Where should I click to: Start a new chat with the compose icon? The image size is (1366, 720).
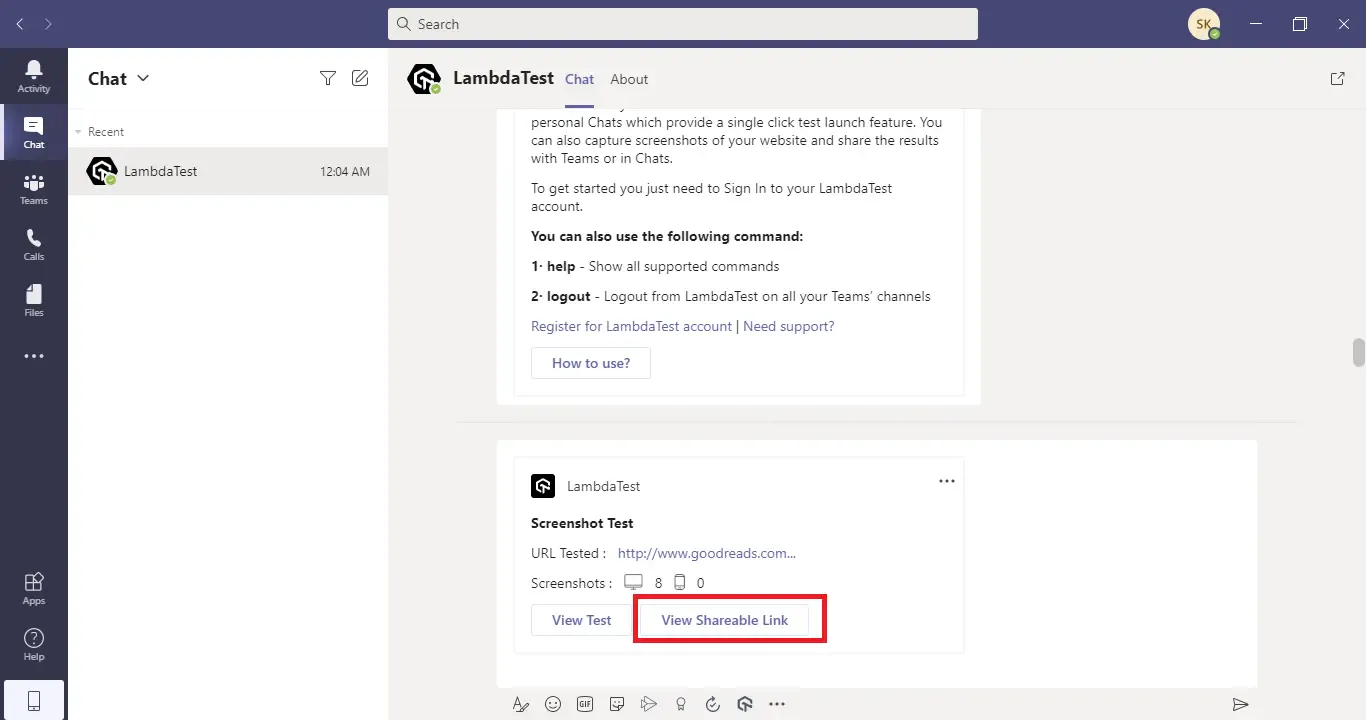pos(360,77)
